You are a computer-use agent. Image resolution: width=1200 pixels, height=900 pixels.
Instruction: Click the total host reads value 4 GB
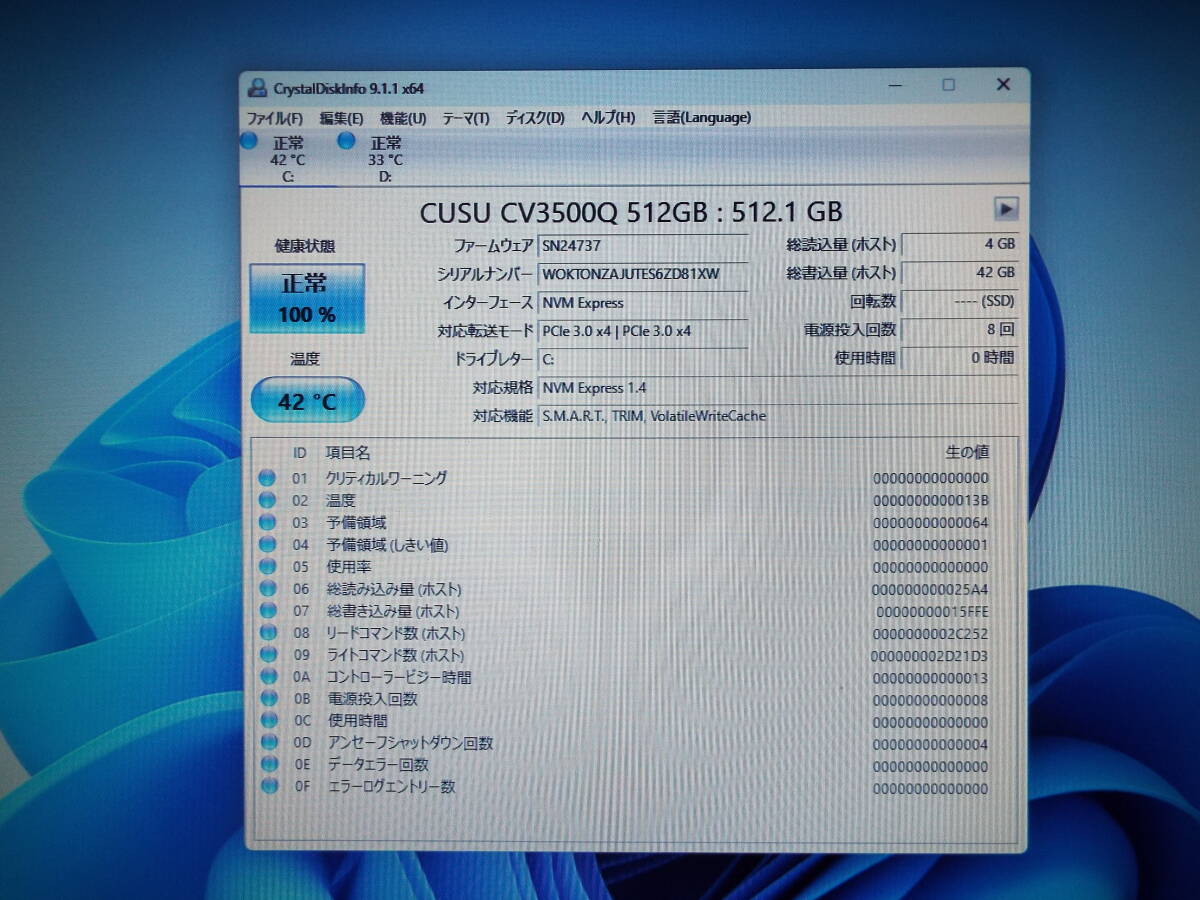960,243
